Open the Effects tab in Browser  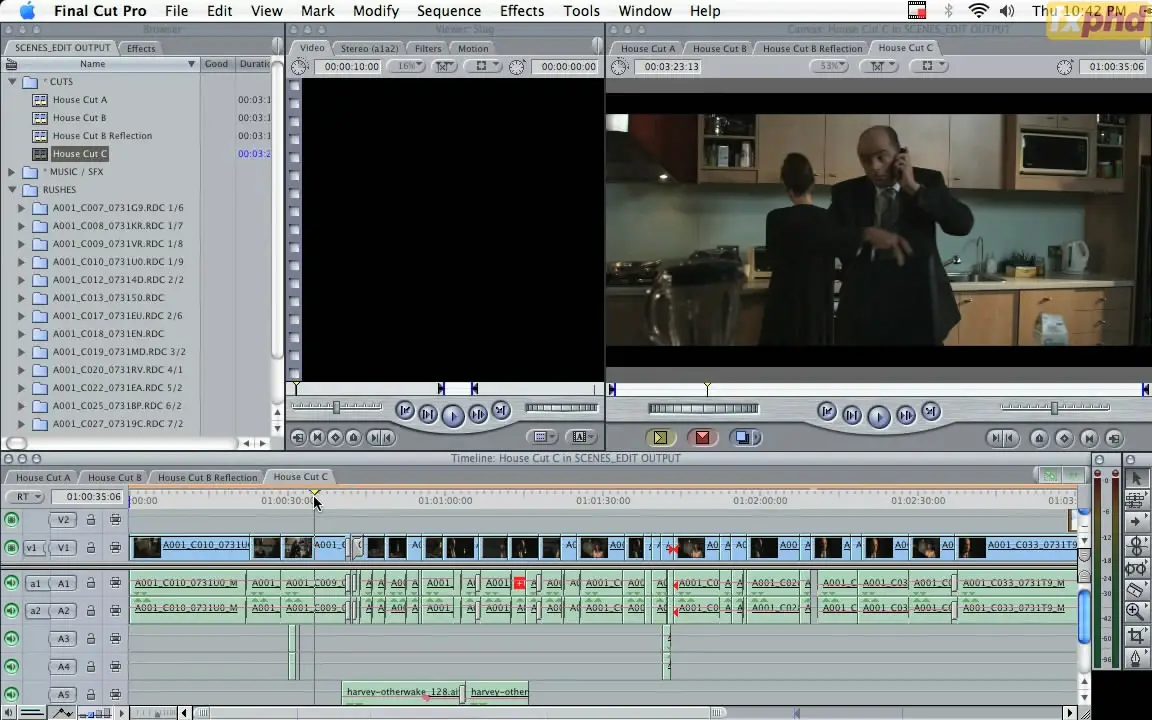[141, 48]
